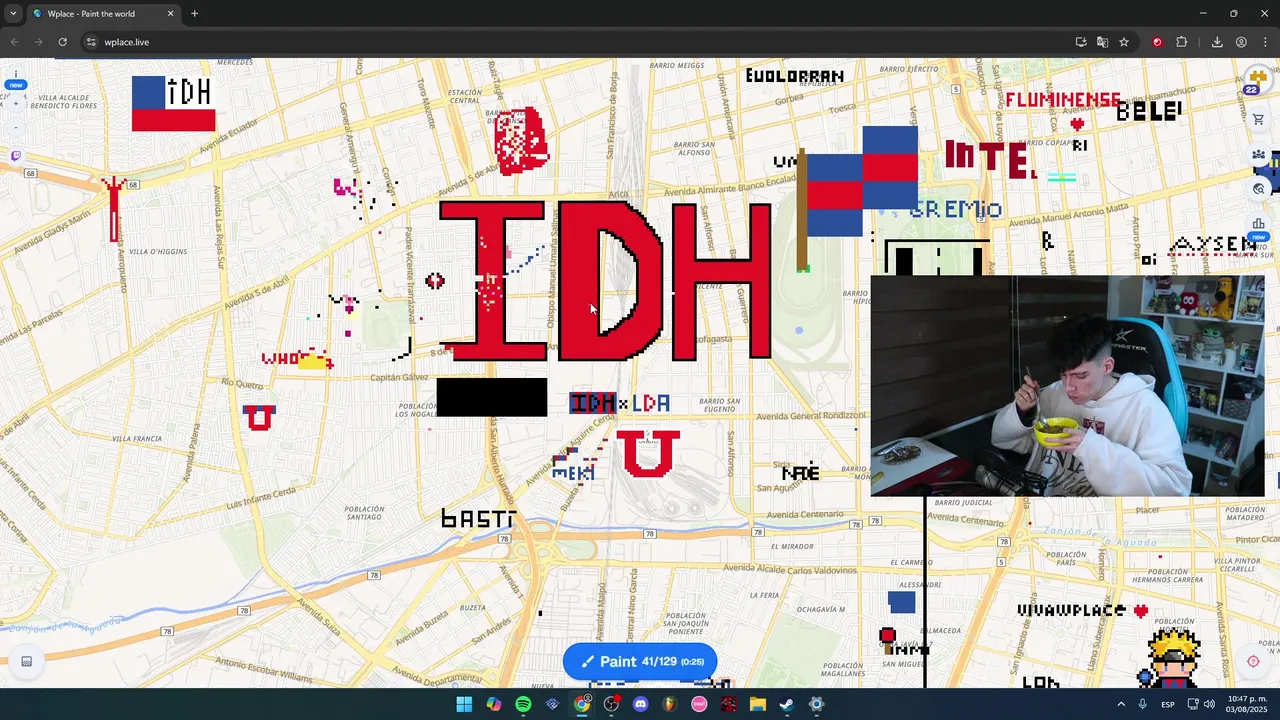Click the translate page icon
This screenshot has width=1280, height=720.
1102,42
